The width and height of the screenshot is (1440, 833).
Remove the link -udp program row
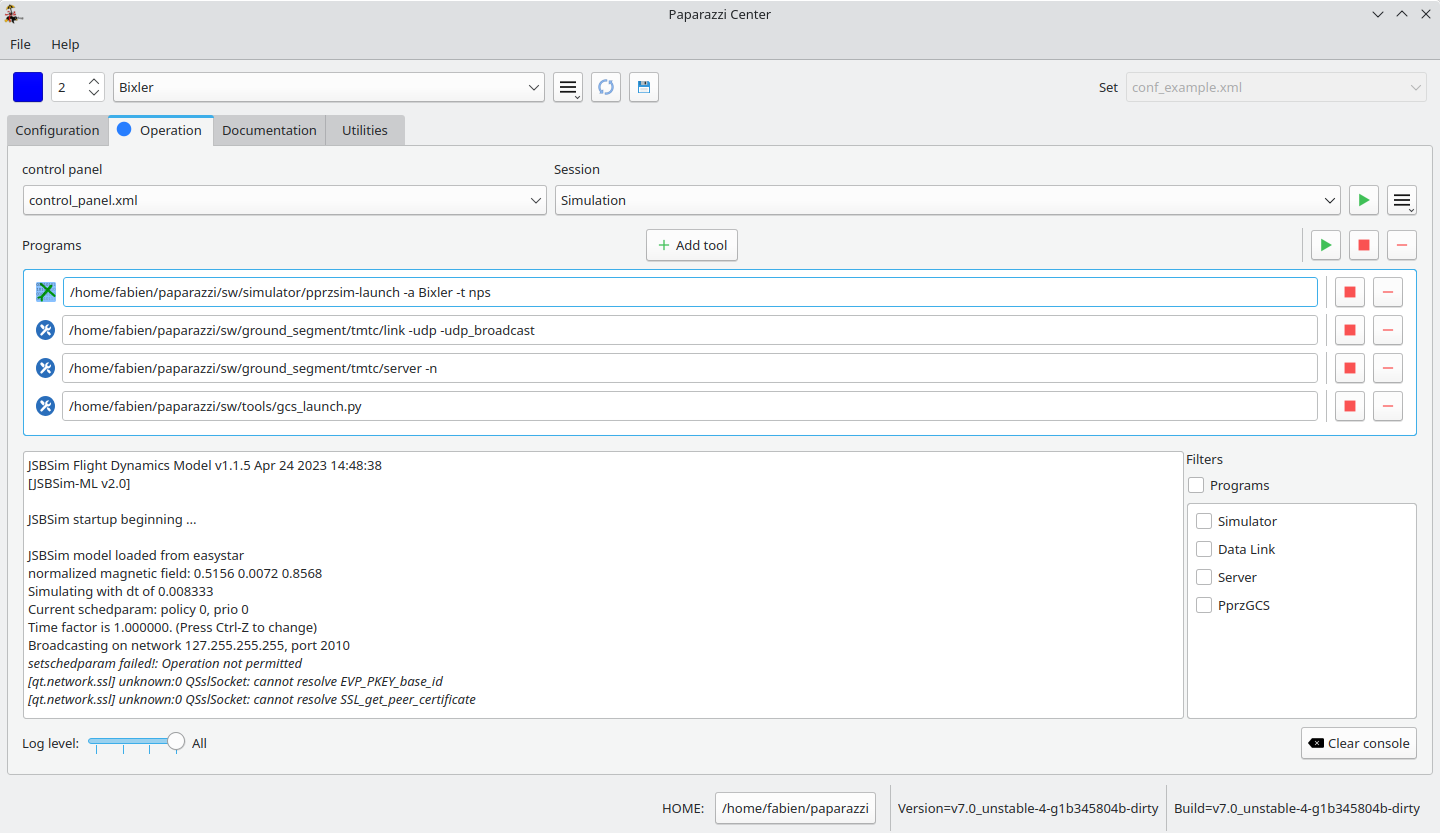tap(1388, 330)
